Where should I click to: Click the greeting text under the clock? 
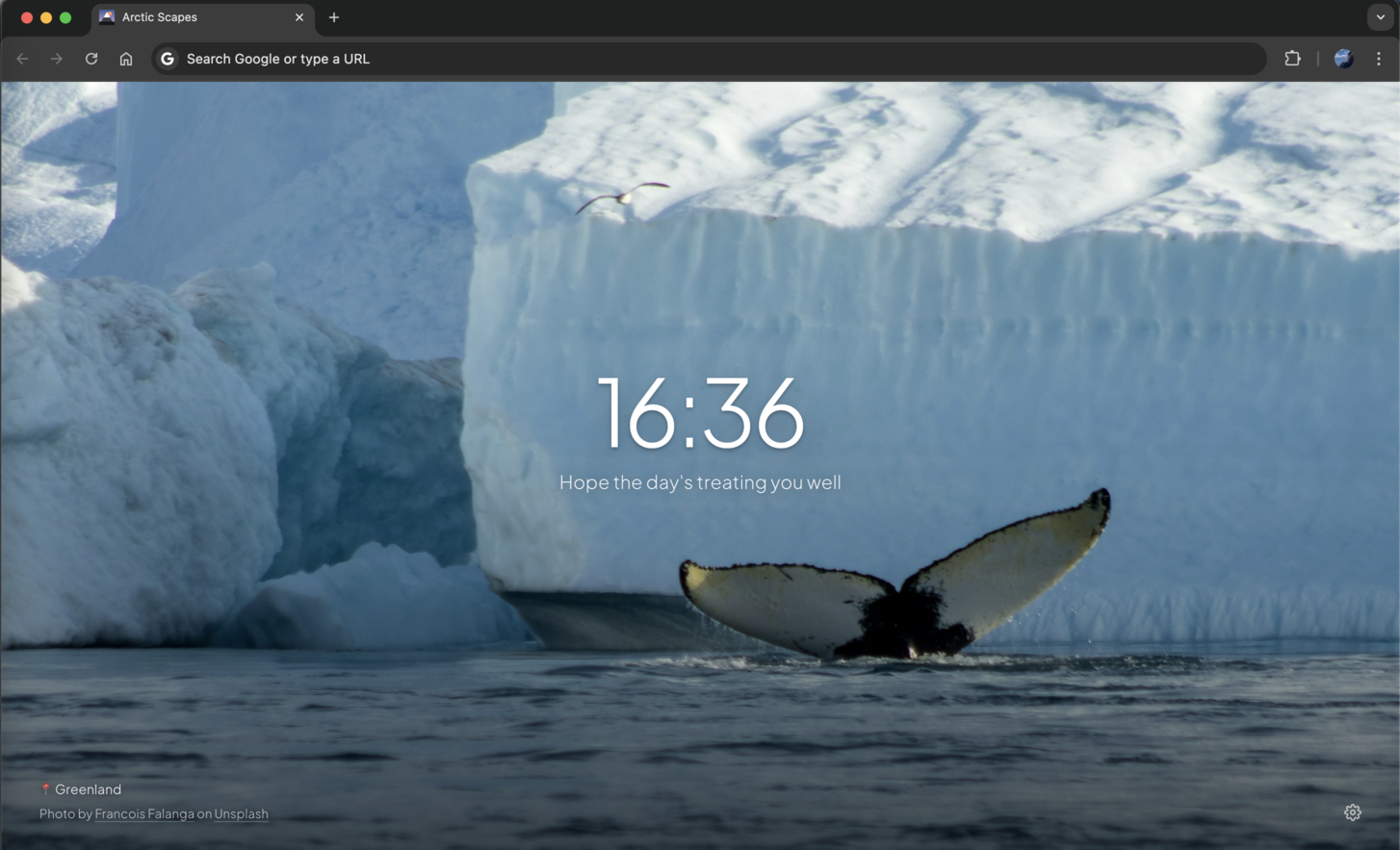coord(700,482)
